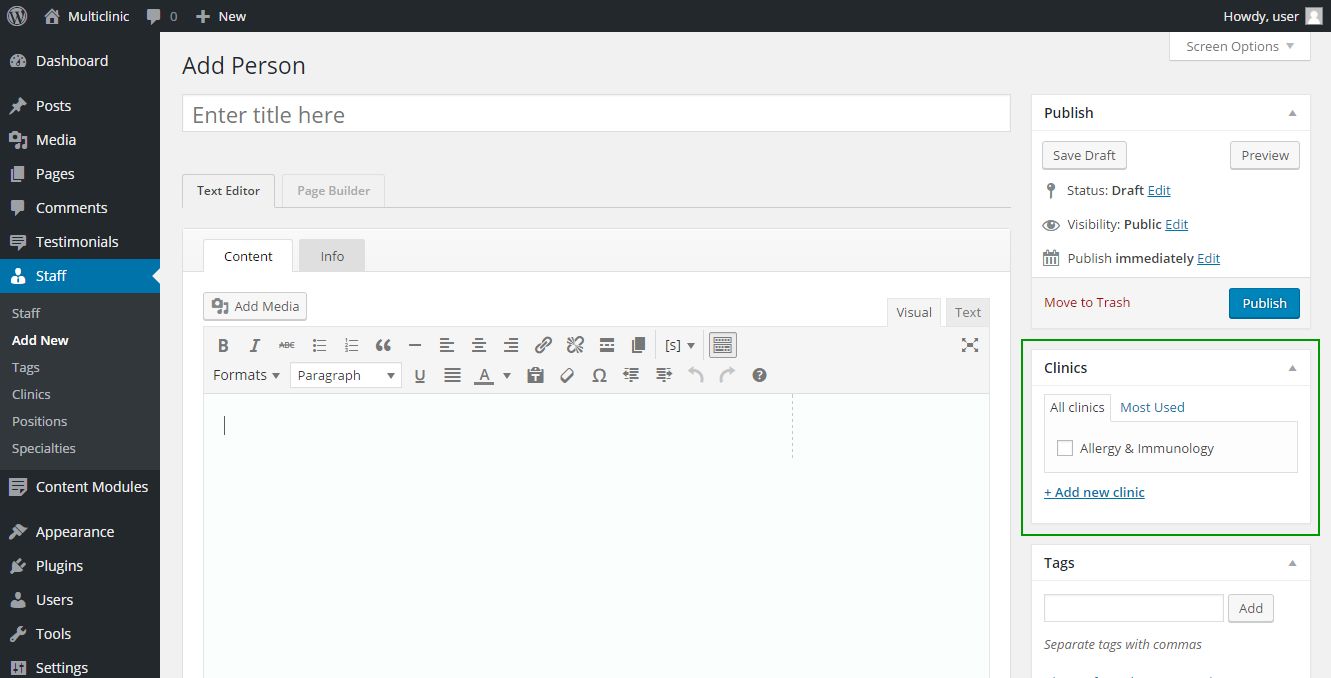Viewport: 1331px width, 678px height.
Task: Switch editor to Text mode tab
Action: coord(968,312)
